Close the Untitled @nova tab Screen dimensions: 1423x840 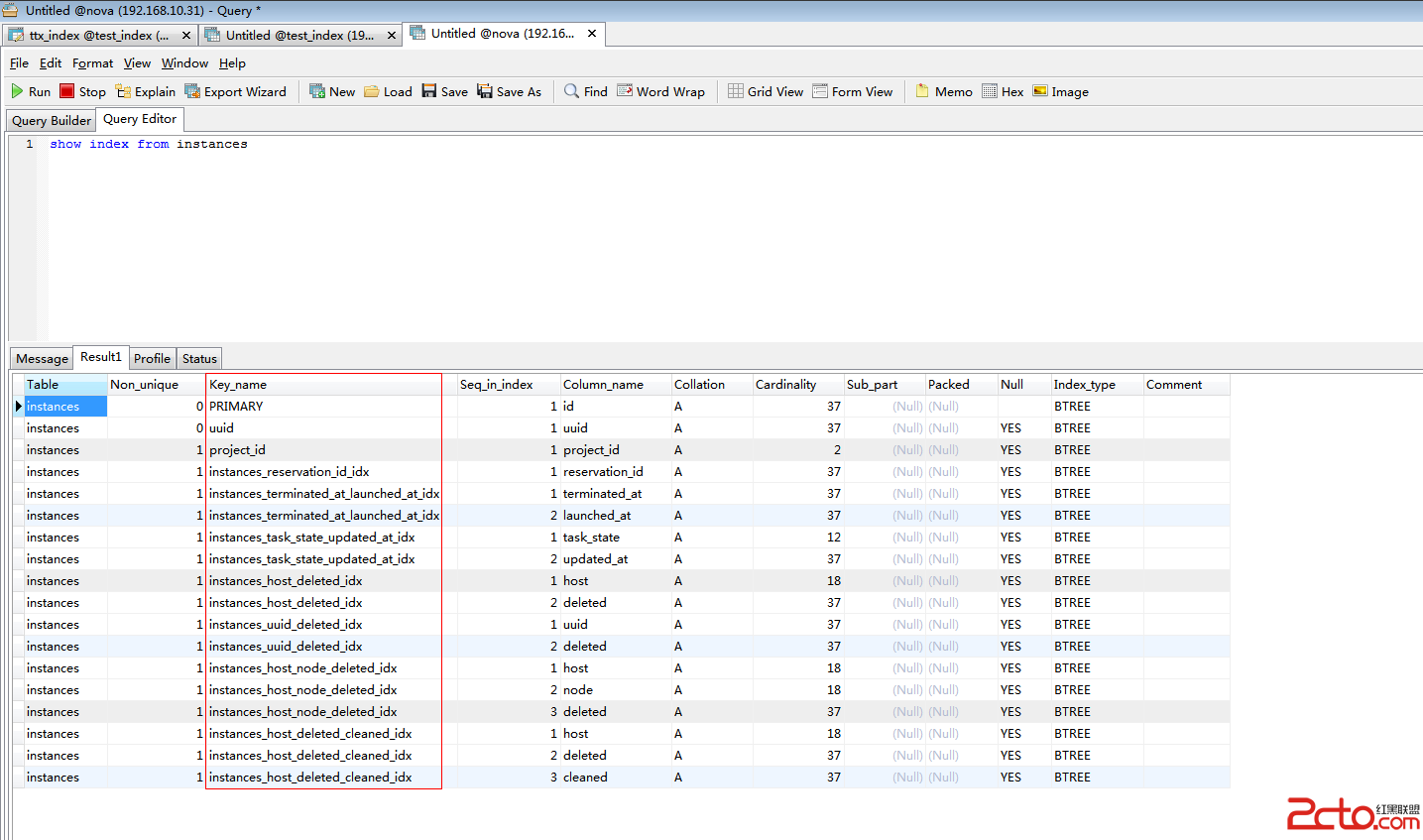coord(592,33)
